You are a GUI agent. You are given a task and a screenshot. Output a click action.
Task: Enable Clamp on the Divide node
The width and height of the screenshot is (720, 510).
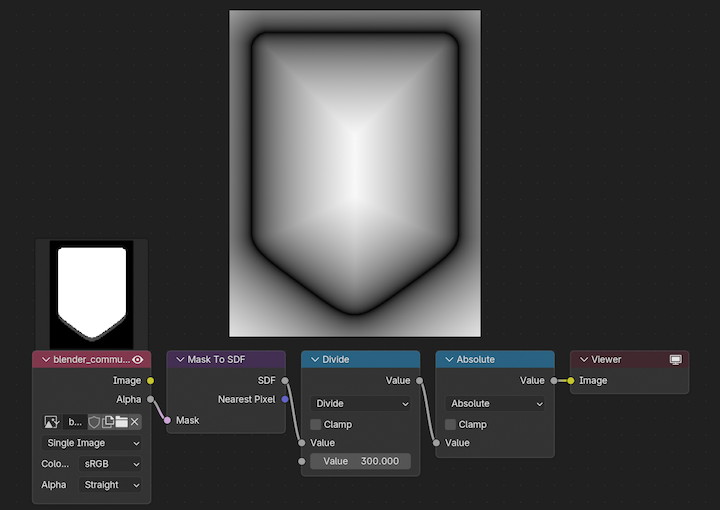coord(316,424)
